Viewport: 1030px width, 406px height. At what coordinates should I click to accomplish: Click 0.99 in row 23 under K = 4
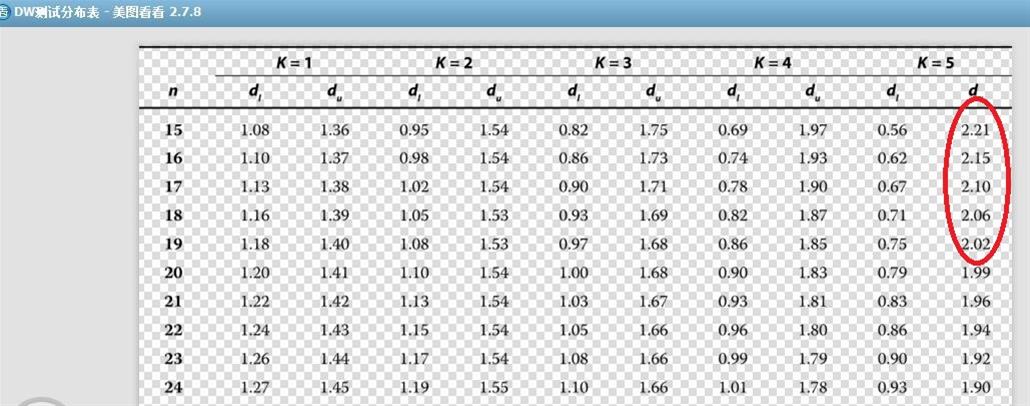[733, 359]
